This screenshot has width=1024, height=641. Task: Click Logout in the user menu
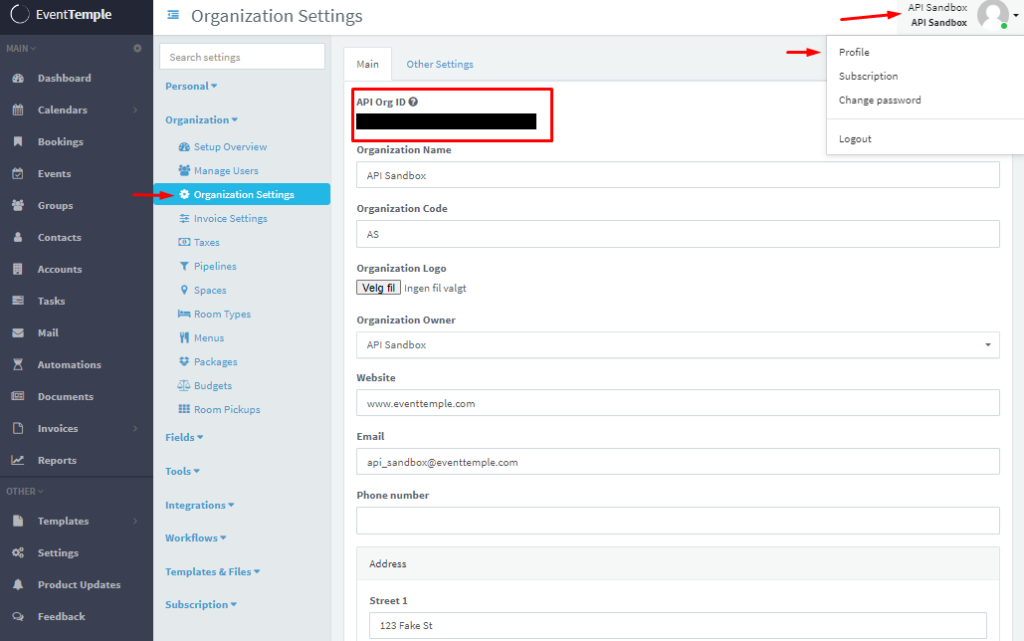click(x=855, y=139)
